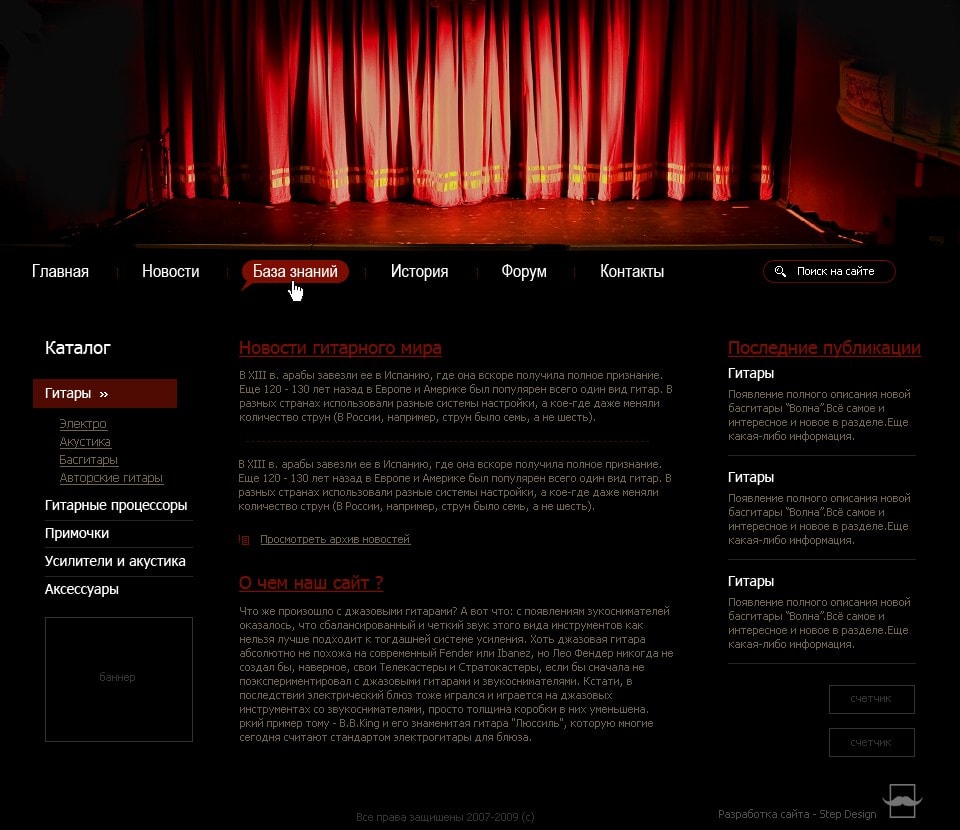Visit the Форум menu link
This screenshot has height=830, width=960.
(x=524, y=271)
